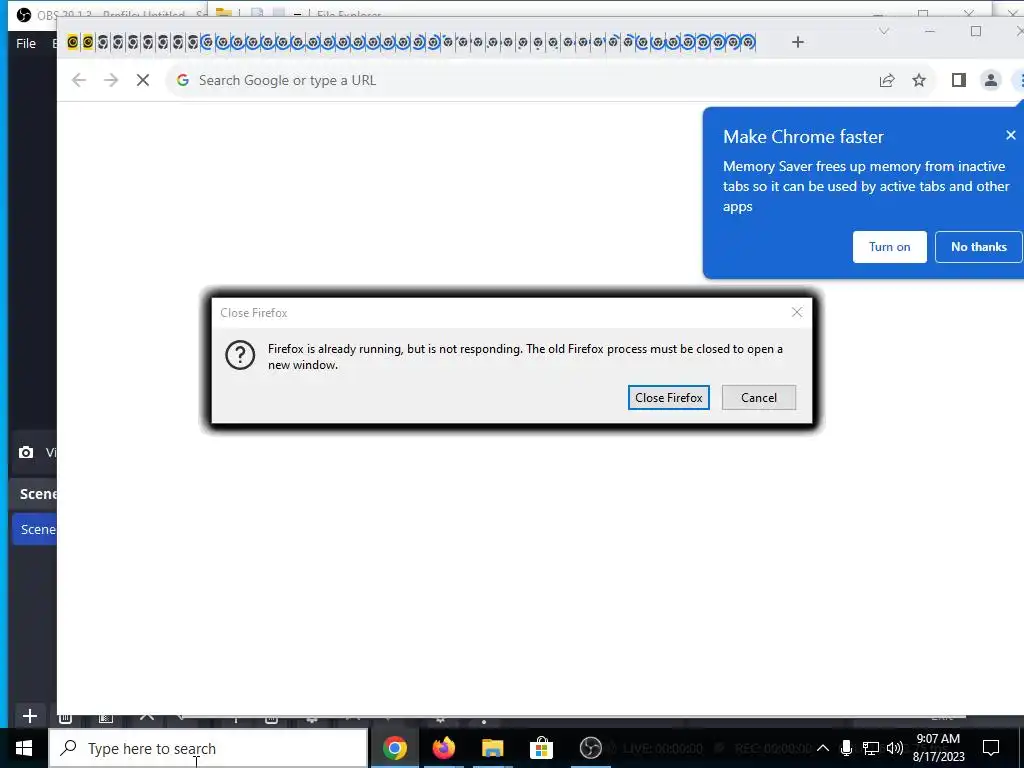
Task: Add a scene with the OBS plus button
Action: pos(29,716)
